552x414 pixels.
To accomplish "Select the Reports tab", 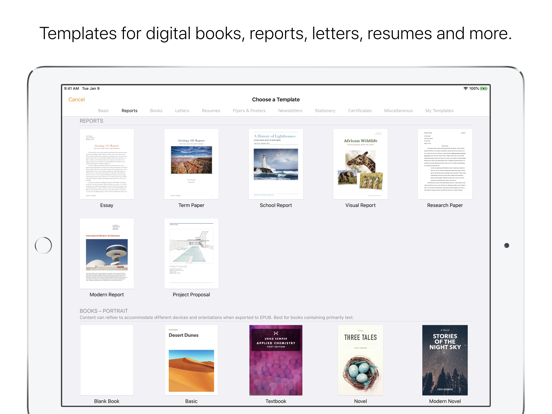I will 130,111.
